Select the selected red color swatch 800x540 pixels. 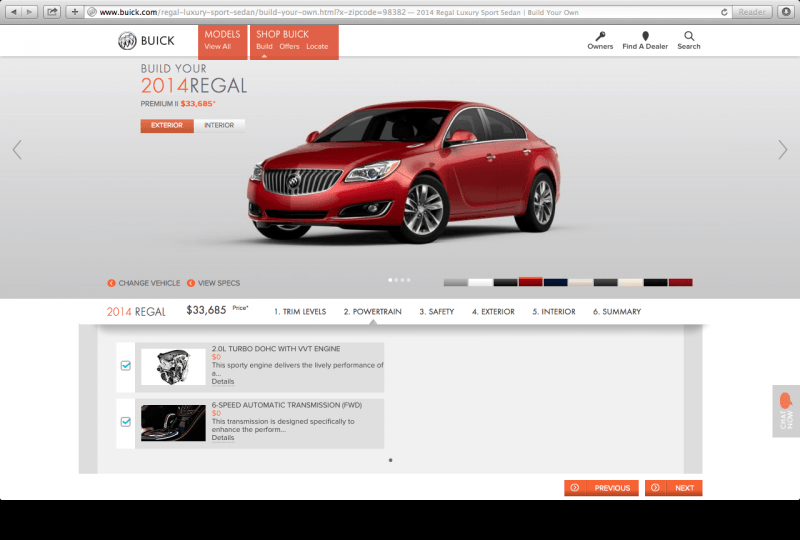pos(531,282)
